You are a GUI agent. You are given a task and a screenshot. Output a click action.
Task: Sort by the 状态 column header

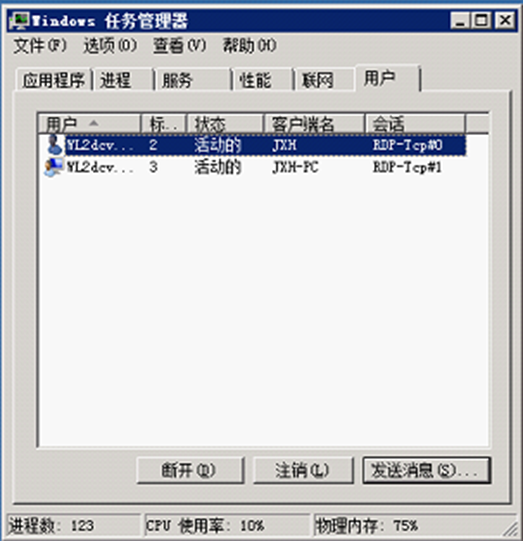coord(225,124)
